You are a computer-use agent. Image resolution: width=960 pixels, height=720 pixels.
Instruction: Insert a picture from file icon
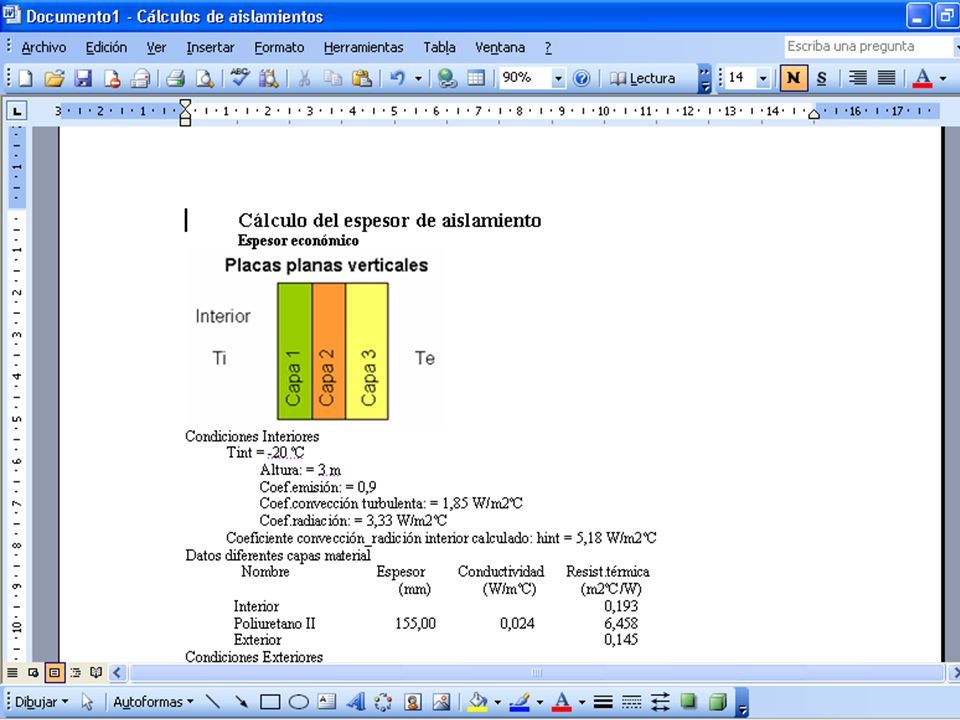tap(441, 702)
